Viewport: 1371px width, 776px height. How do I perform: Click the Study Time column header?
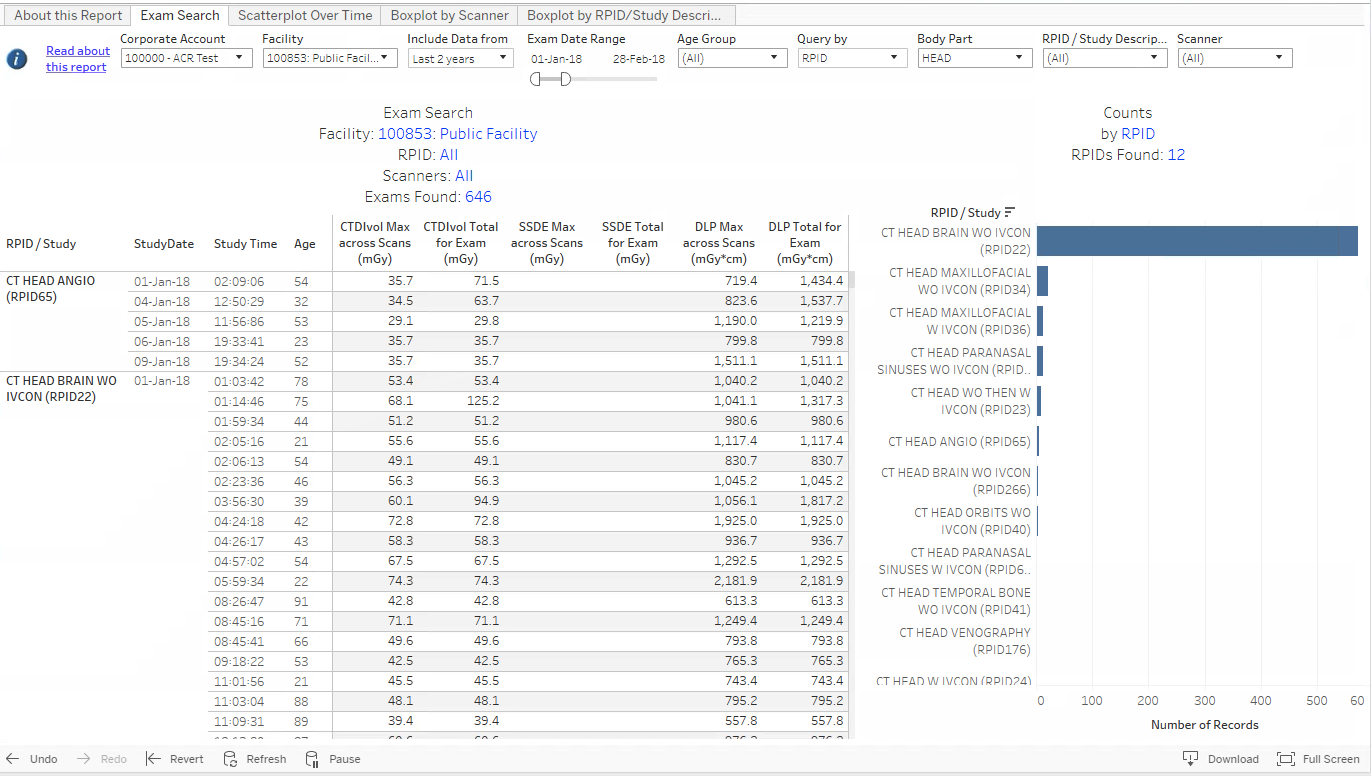coord(246,244)
